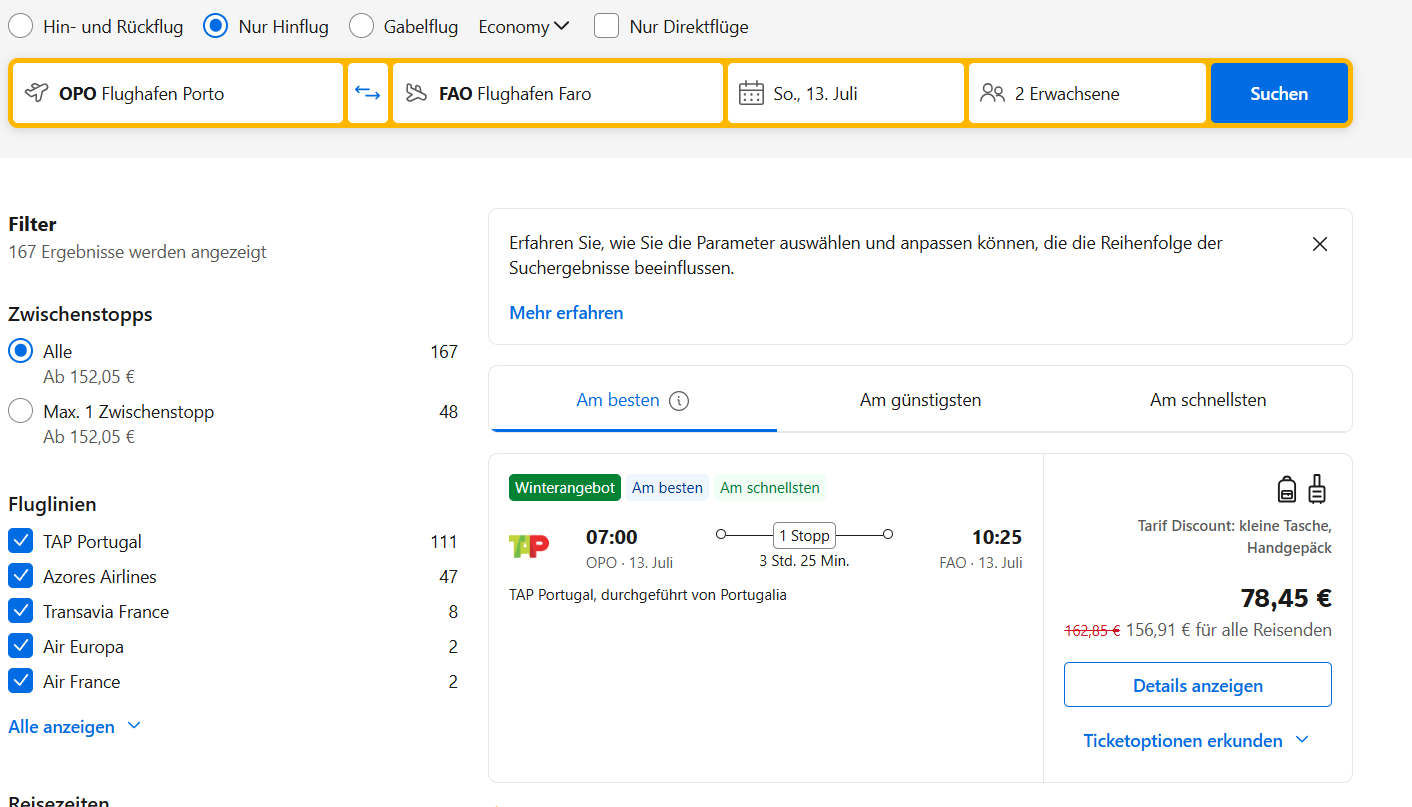The width and height of the screenshot is (1412, 807).
Task: Click the struck-through 162,85 € price
Action: 1092,630
